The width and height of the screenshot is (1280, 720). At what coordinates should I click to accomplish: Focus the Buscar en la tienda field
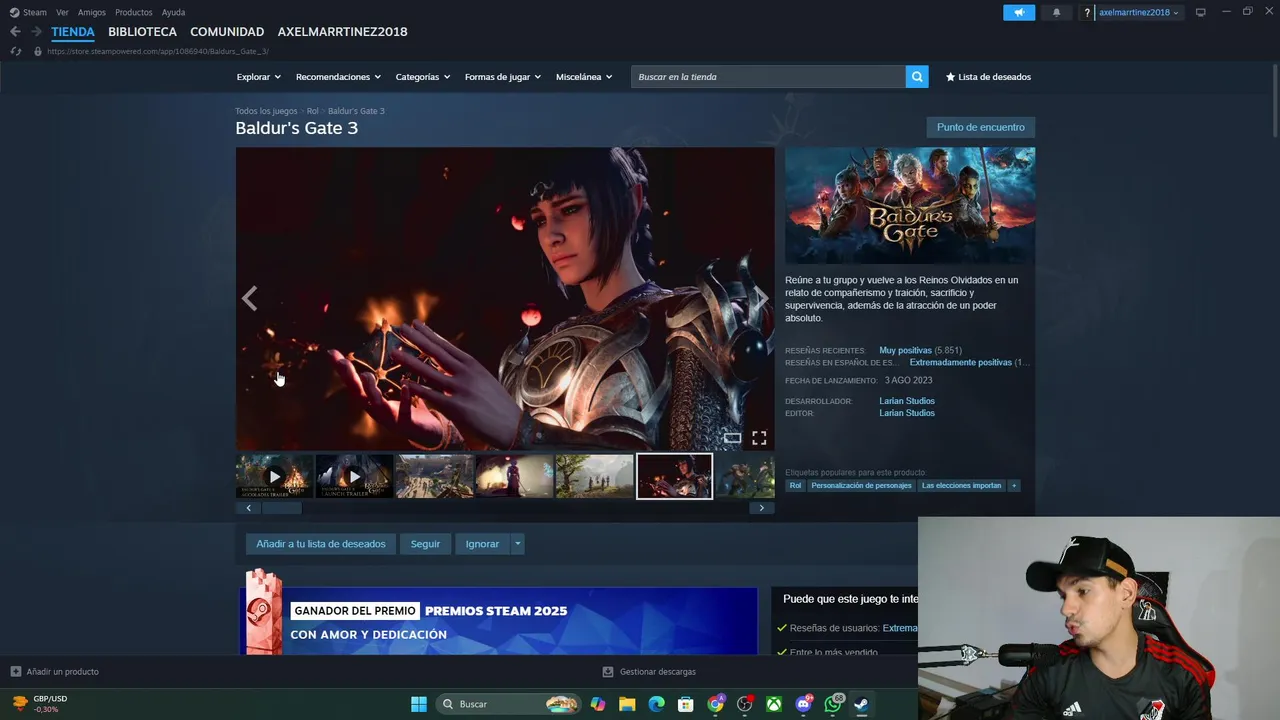click(x=768, y=77)
